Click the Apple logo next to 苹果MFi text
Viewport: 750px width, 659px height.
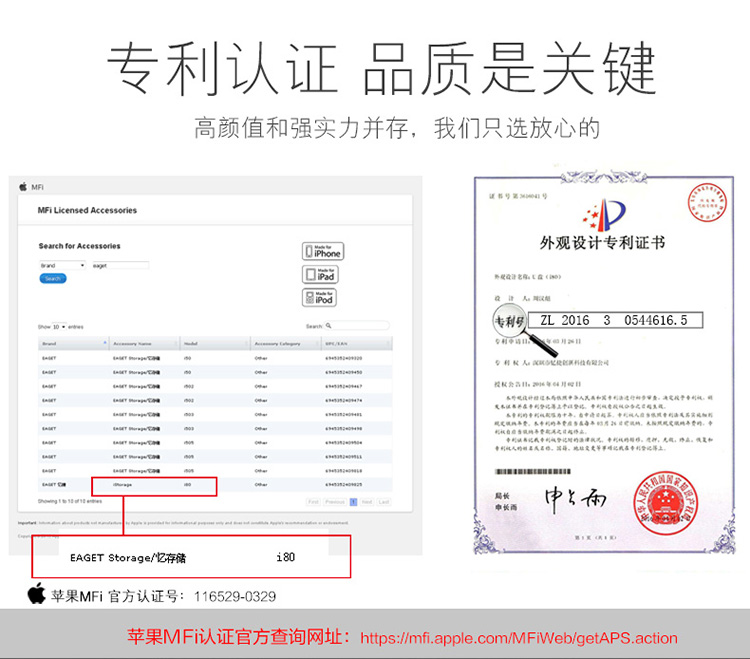[37, 594]
